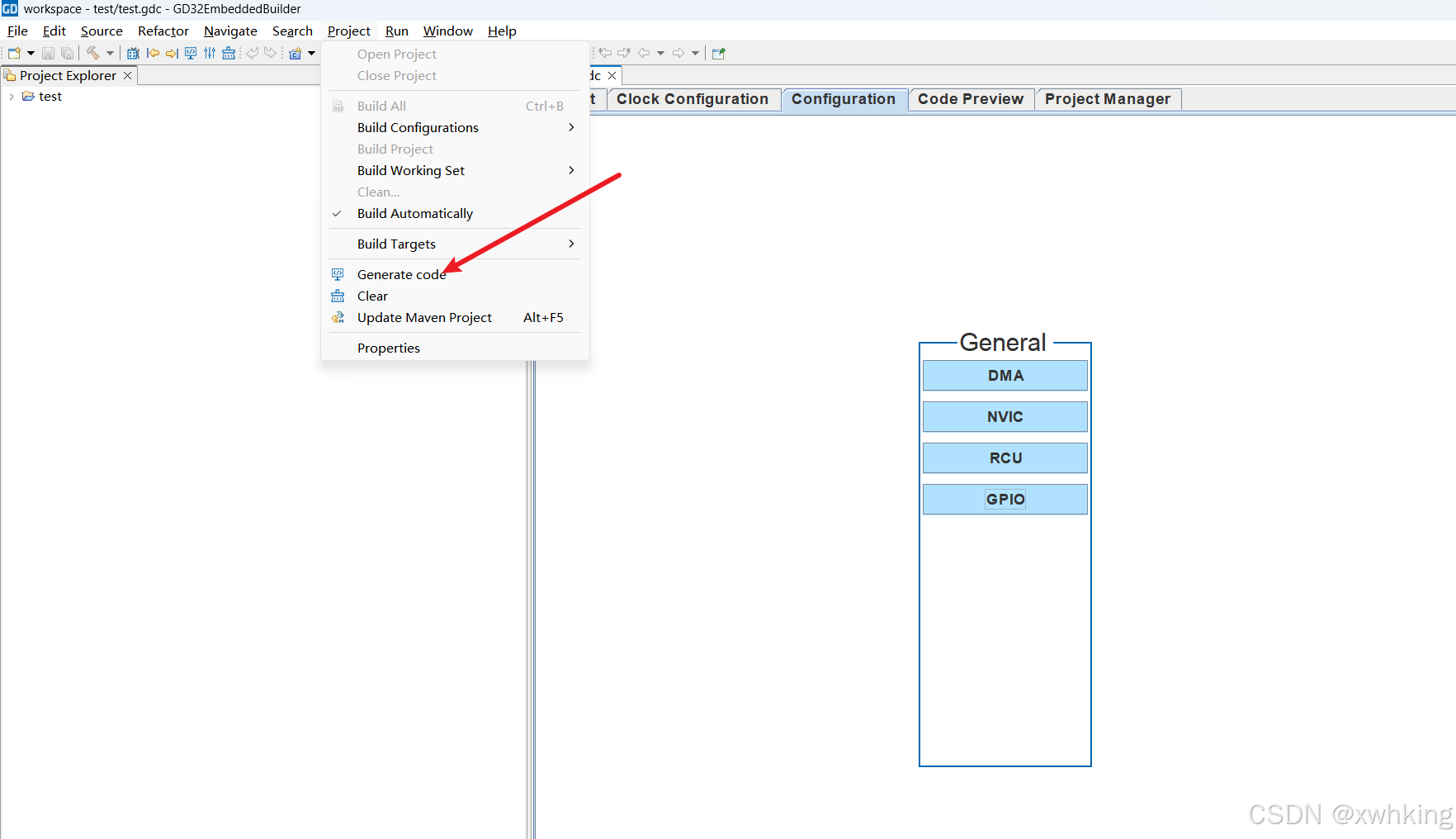Click the broom clear icon in toolbar
Screen dimensions: 1456x839
tap(229, 53)
